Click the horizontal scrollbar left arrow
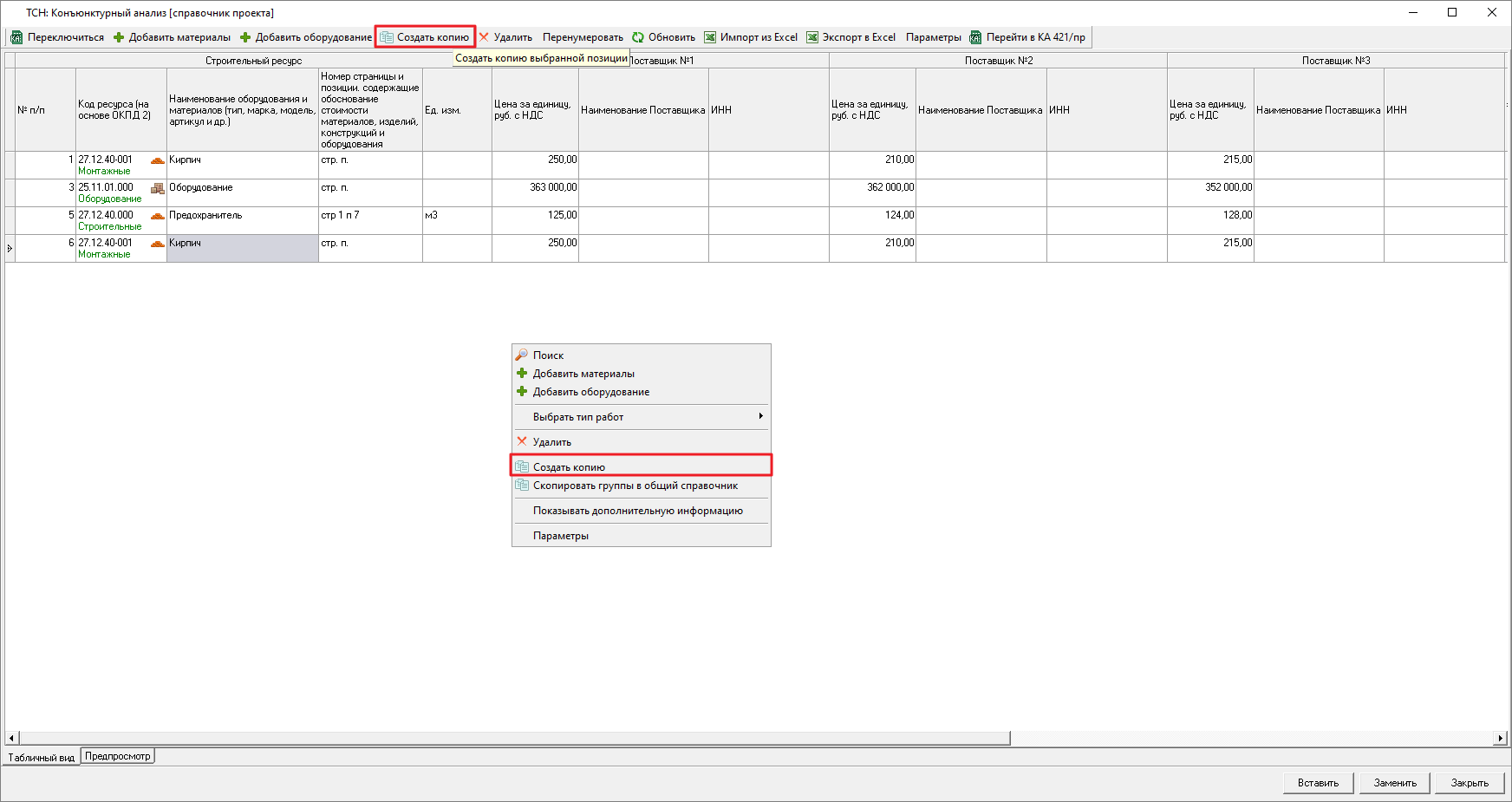Image resolution: width=1512 pixels, height=802 pixels. (11, 738)
